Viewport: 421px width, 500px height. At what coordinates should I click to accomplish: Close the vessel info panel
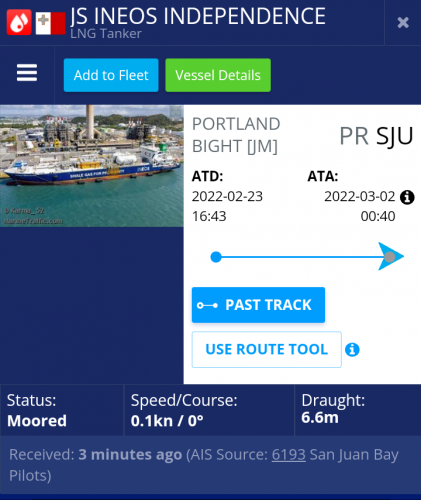point(403,22)
